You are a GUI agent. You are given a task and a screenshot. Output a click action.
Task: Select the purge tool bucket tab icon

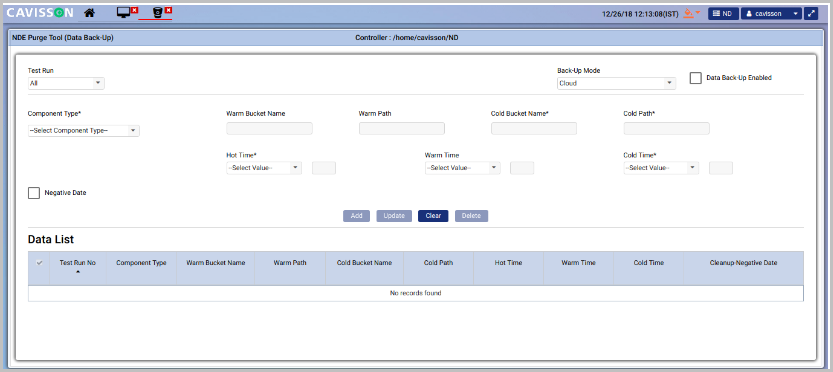[x=158, y=13]
